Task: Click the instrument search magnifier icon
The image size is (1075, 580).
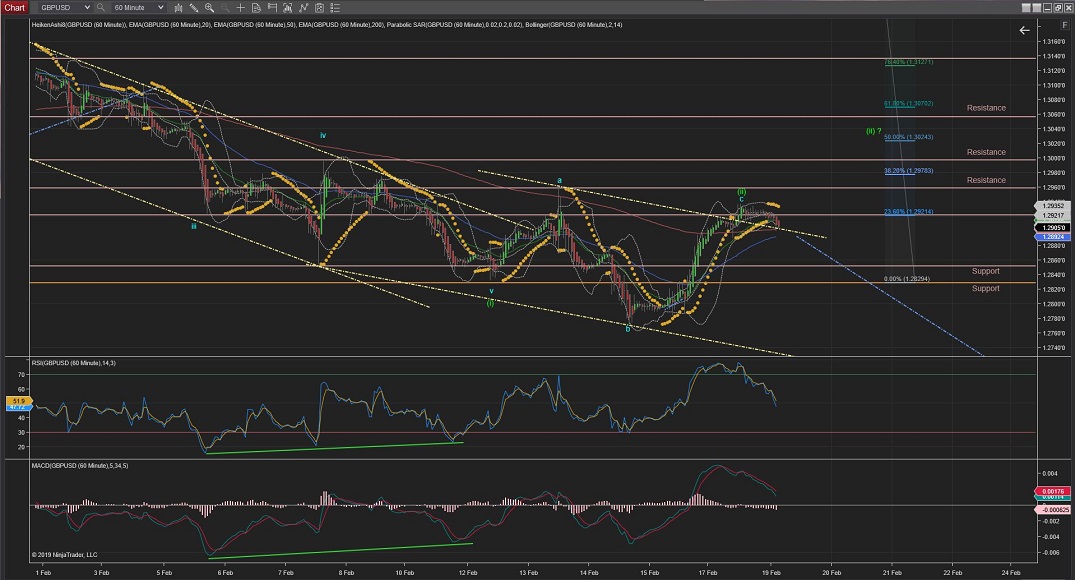Action: click(101, 8)
